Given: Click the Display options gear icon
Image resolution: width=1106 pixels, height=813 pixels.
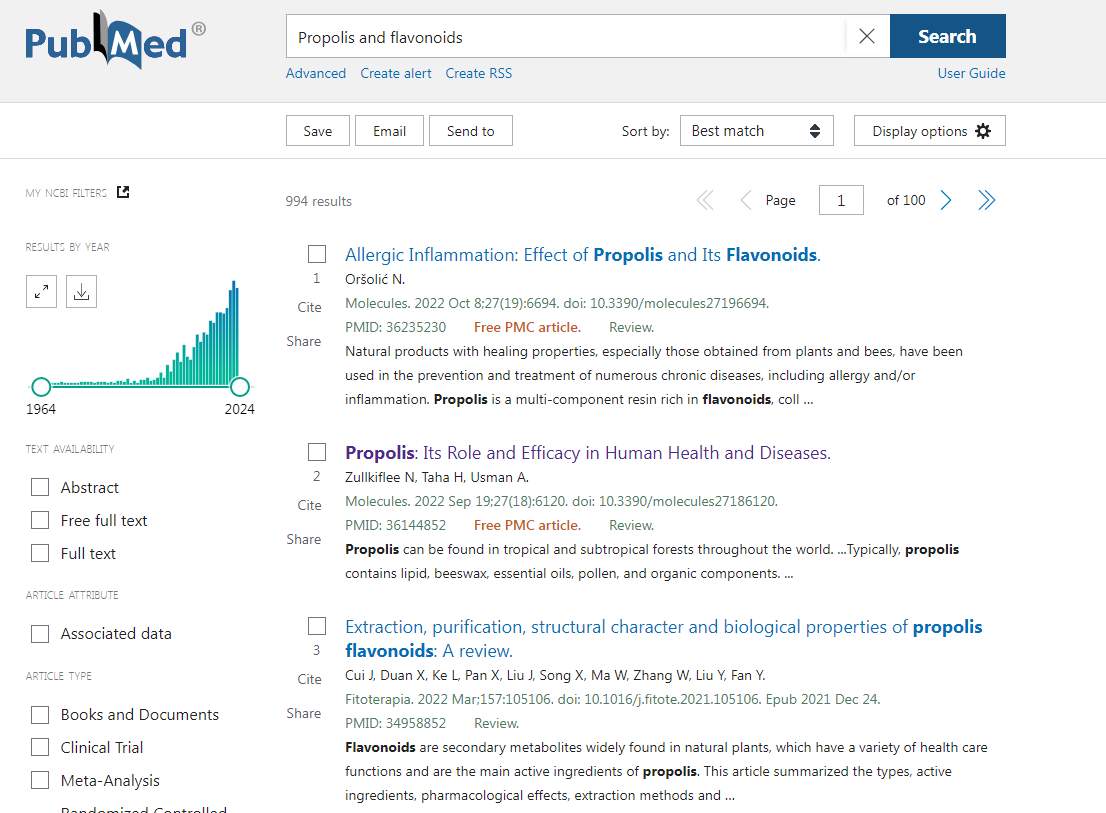Looking at the screenshot, I should pyautogui.click(x=983, y=131).
